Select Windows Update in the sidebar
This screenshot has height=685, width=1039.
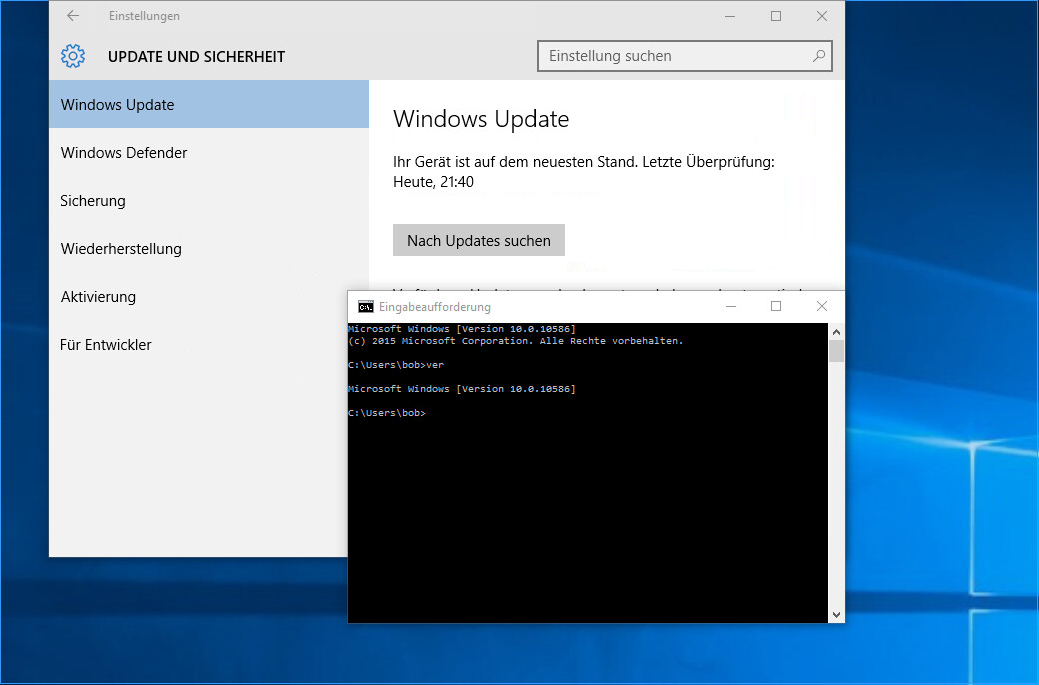[209, 105]
